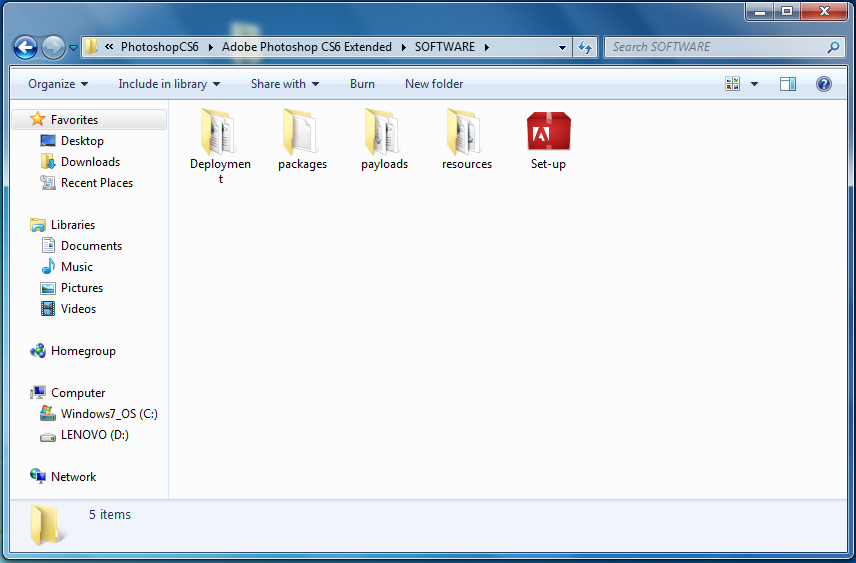Open the payloads folder icon
The height and width of the screenshot is (563, 856).
[383, 132]
